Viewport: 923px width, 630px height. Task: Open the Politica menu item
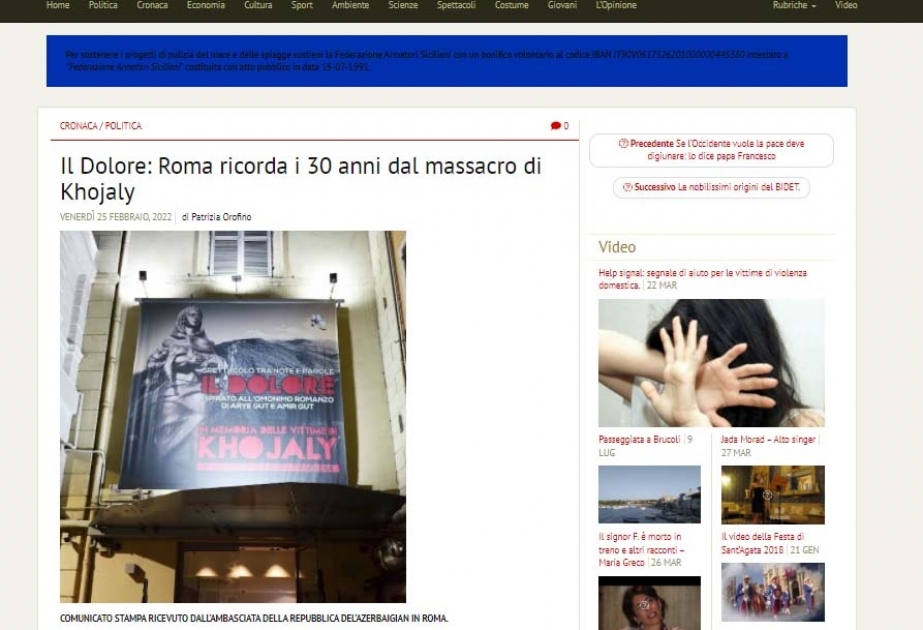103,5
